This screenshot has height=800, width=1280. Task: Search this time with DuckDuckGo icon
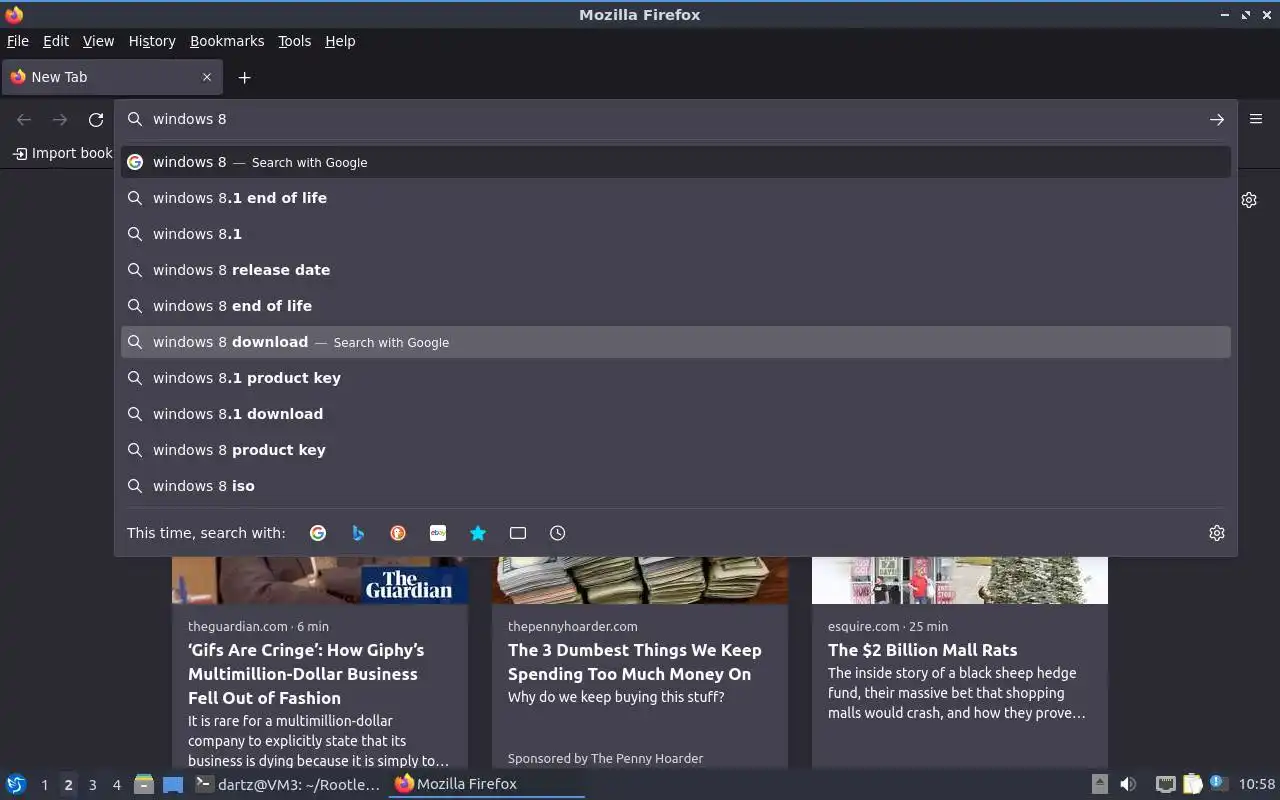coord(398,533)
